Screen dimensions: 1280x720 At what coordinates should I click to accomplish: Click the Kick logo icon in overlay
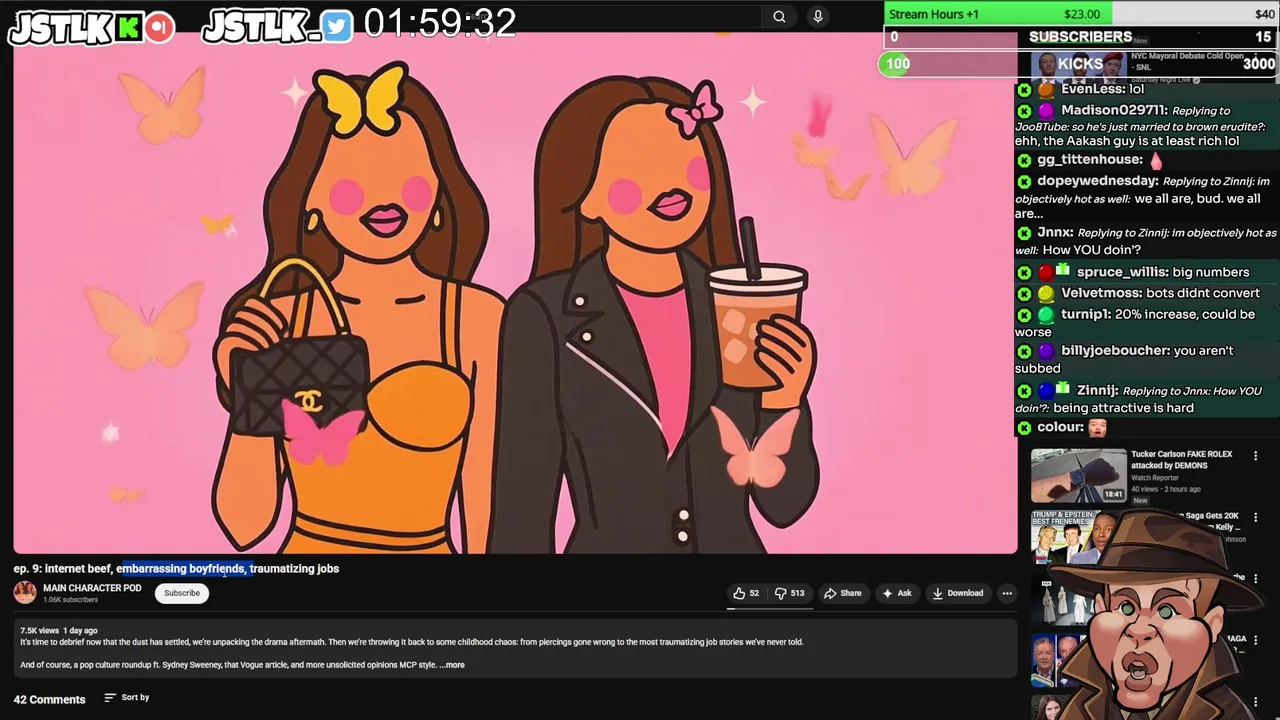(129, 28)
